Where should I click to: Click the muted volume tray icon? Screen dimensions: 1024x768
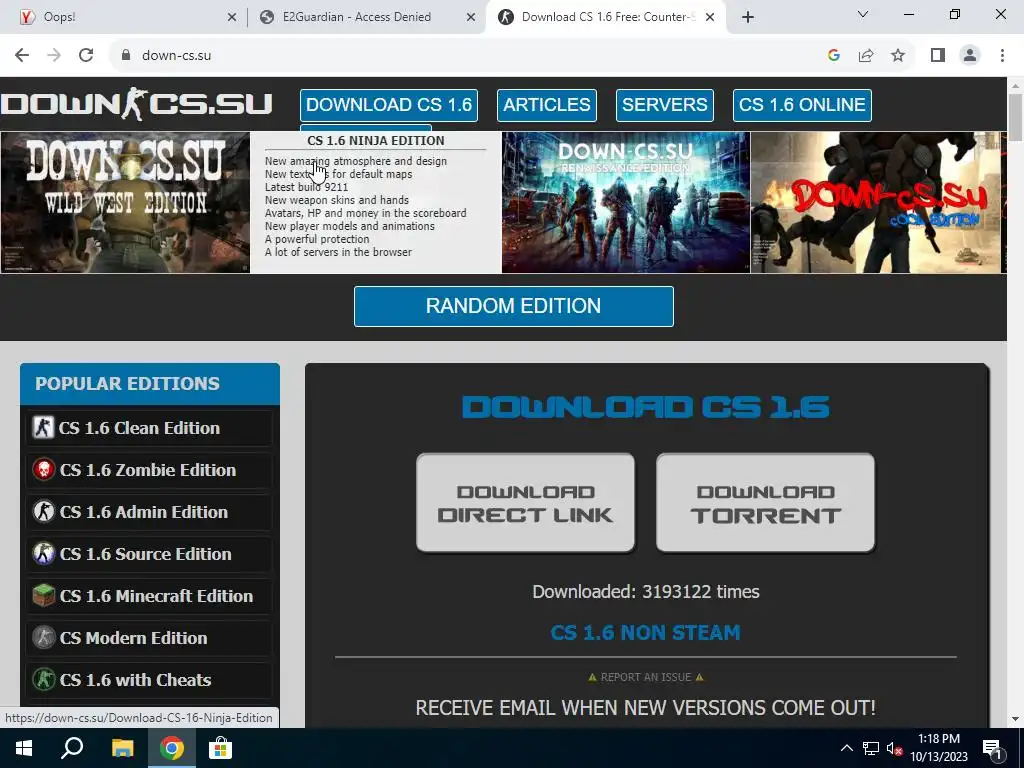pos(895,748)
